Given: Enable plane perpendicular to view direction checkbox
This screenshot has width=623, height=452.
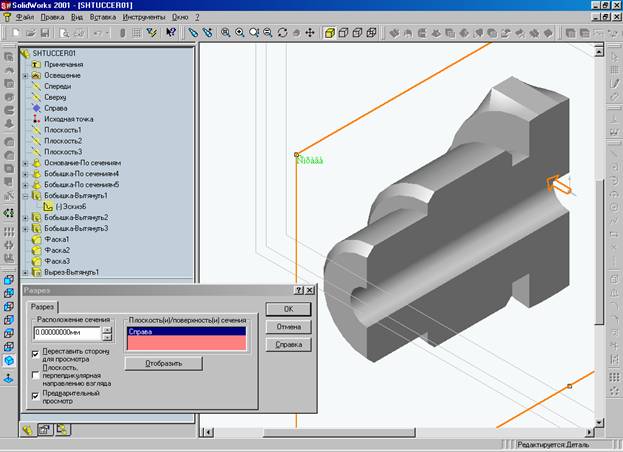Looking at the screenshot, I should point(37,376).
